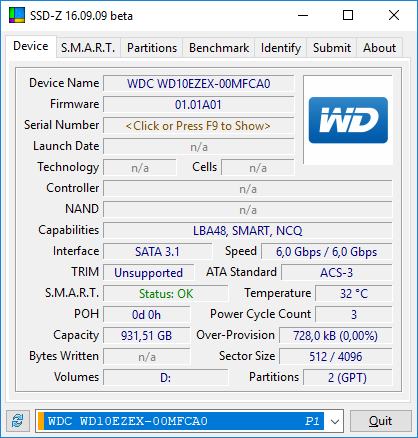Click the Device Name value WDC WD10EZEX-00MFCA0
Viewport: 418px width, 438px height.
(199, 84)
